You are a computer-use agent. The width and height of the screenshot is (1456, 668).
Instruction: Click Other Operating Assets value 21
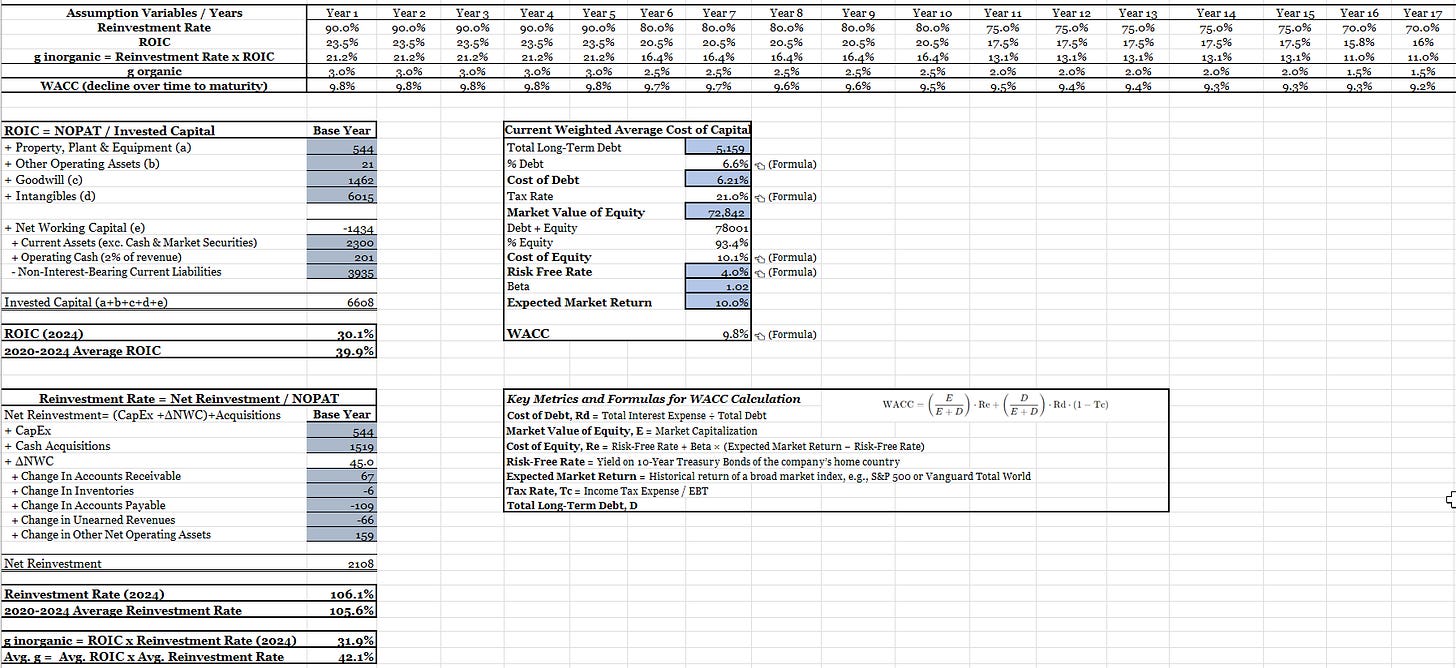point(342,165)
